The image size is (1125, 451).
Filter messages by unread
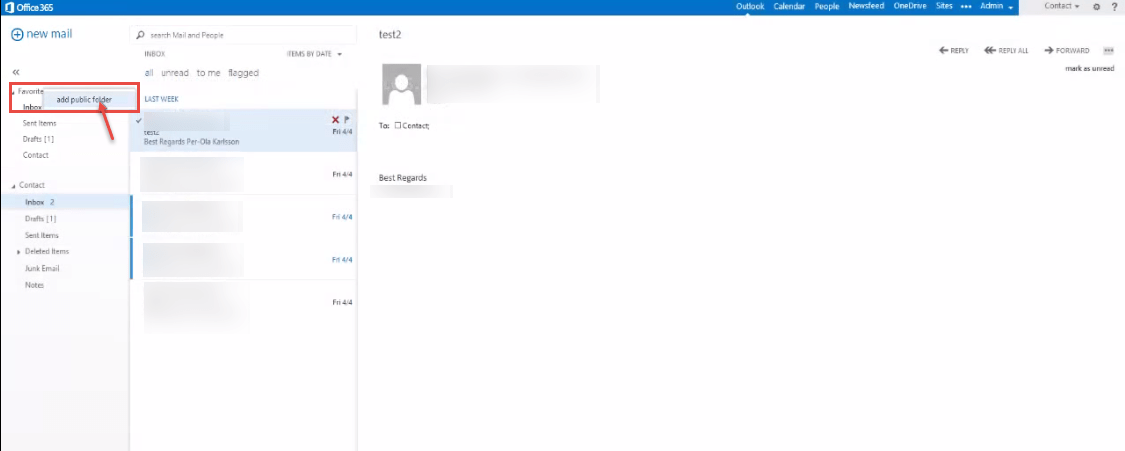(175, 72)
